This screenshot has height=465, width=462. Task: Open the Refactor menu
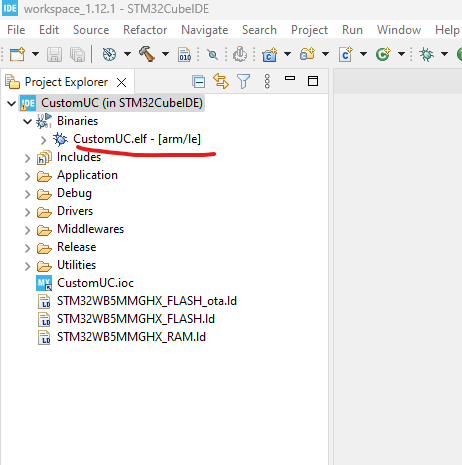145,30
